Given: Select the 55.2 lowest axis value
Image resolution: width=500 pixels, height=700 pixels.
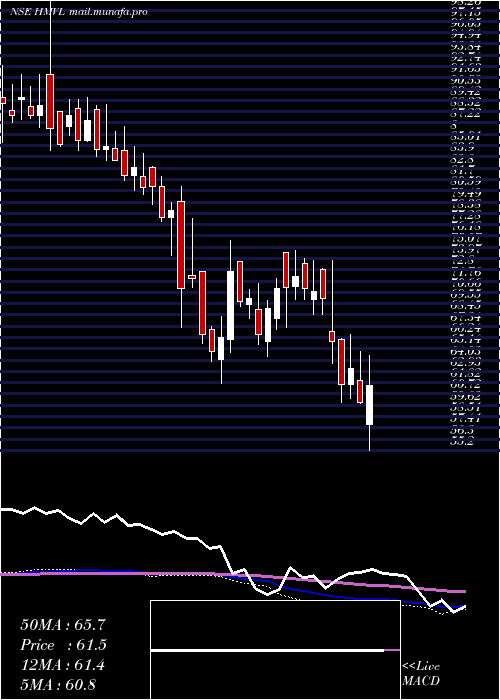Looking at the screenshot, I should [x=462, y=443].
